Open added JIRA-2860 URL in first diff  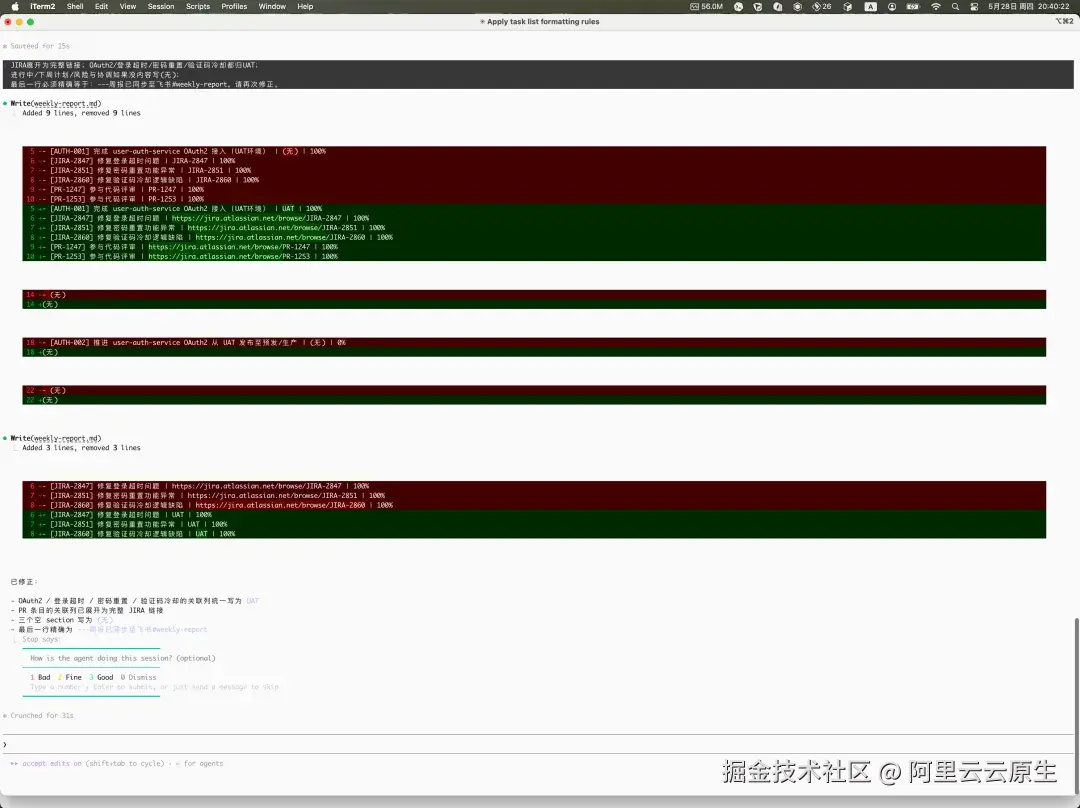pos(280,238)
